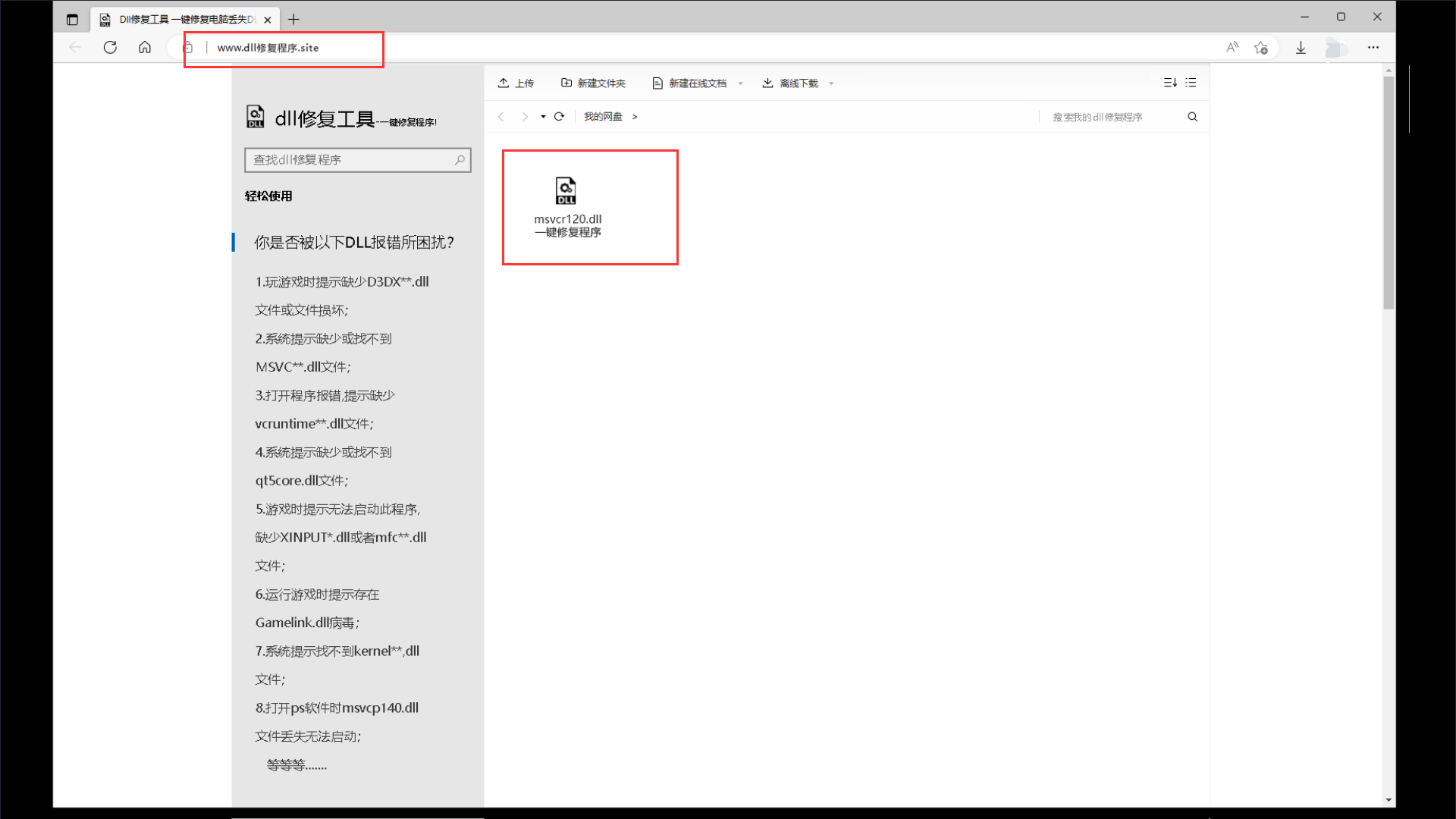Viewport: 1456px width, 819px height.
Task: Click the dll修复工具 logo icon
Action: click(x=256, y=117)
